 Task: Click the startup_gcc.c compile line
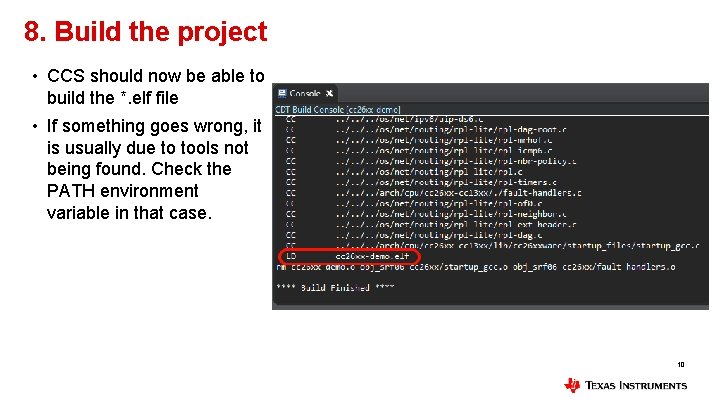(x=492, y=246)
